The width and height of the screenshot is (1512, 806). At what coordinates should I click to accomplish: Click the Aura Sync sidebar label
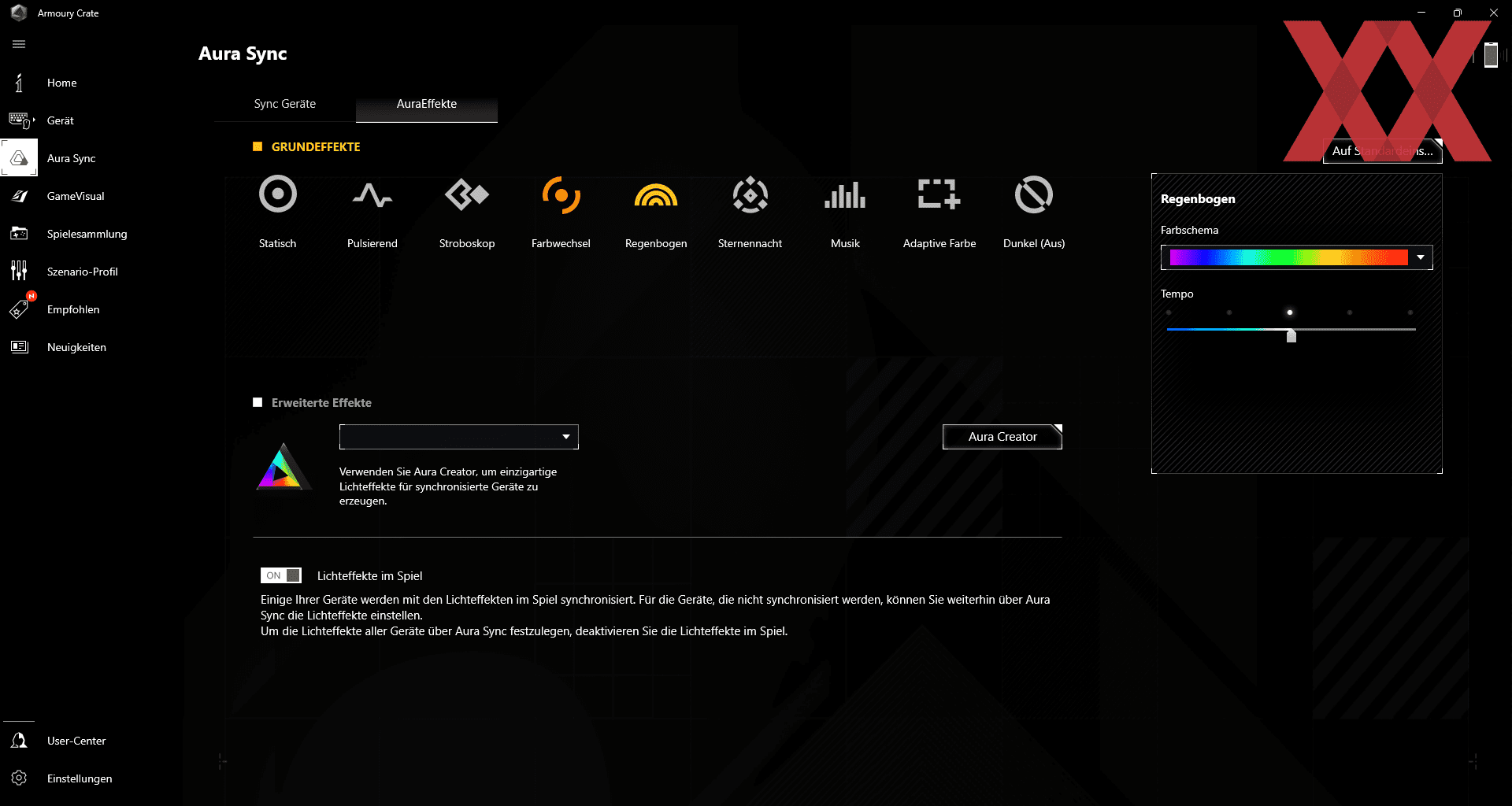coord(72,158)
